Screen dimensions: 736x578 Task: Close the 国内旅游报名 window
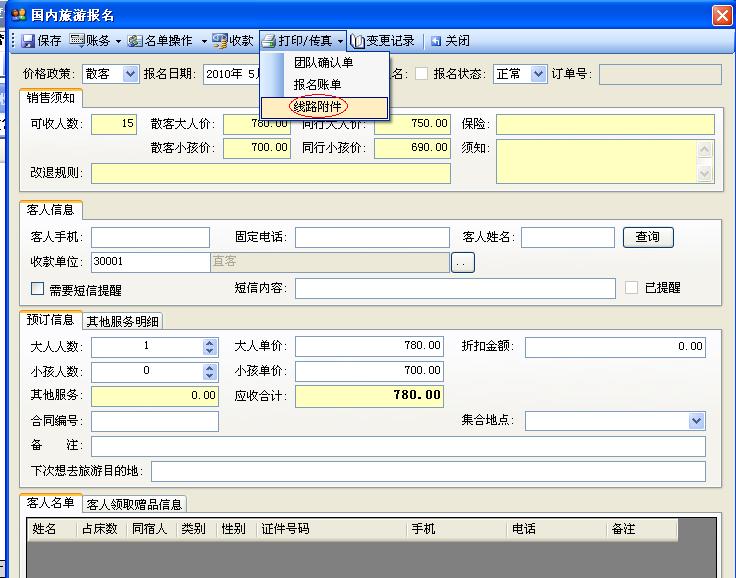722,15
